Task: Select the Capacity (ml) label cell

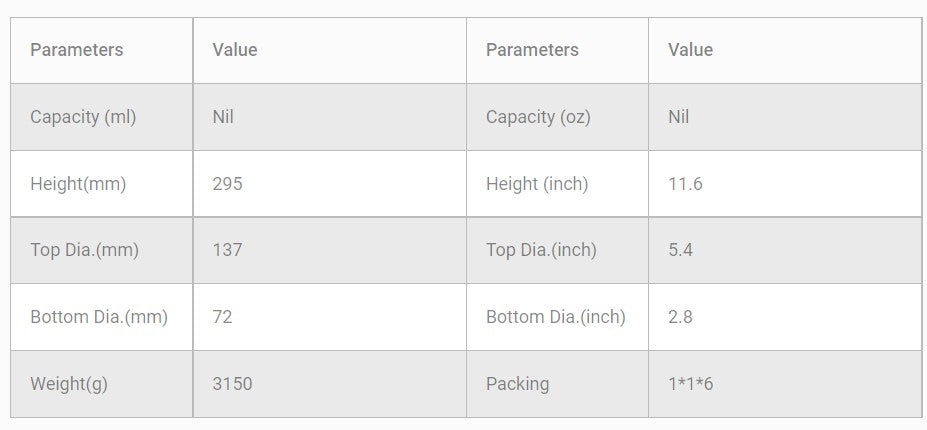Action: 83,117
